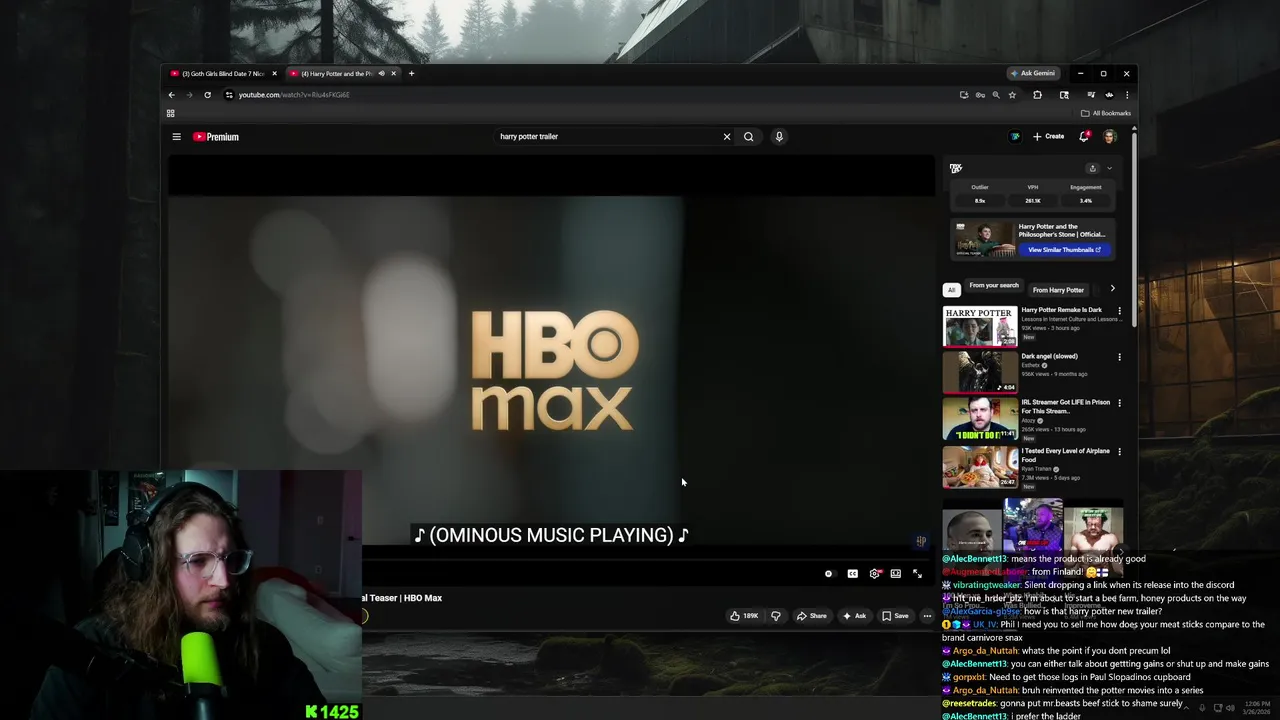Open the browser extensions puzzle icon
1280x720 pixels.
(x=1037, y=95)
